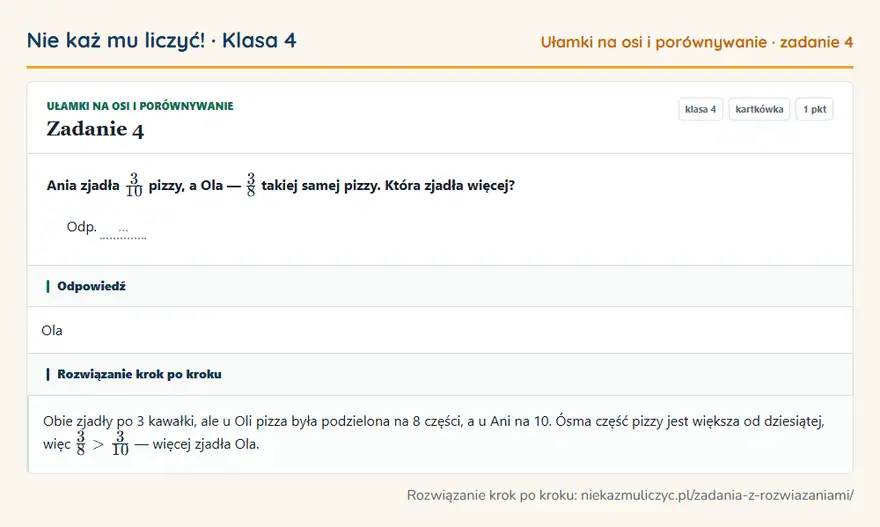Click the '1 pkt' tag
The height and width of the screenshot is (527, 880).
coord(814,109)
